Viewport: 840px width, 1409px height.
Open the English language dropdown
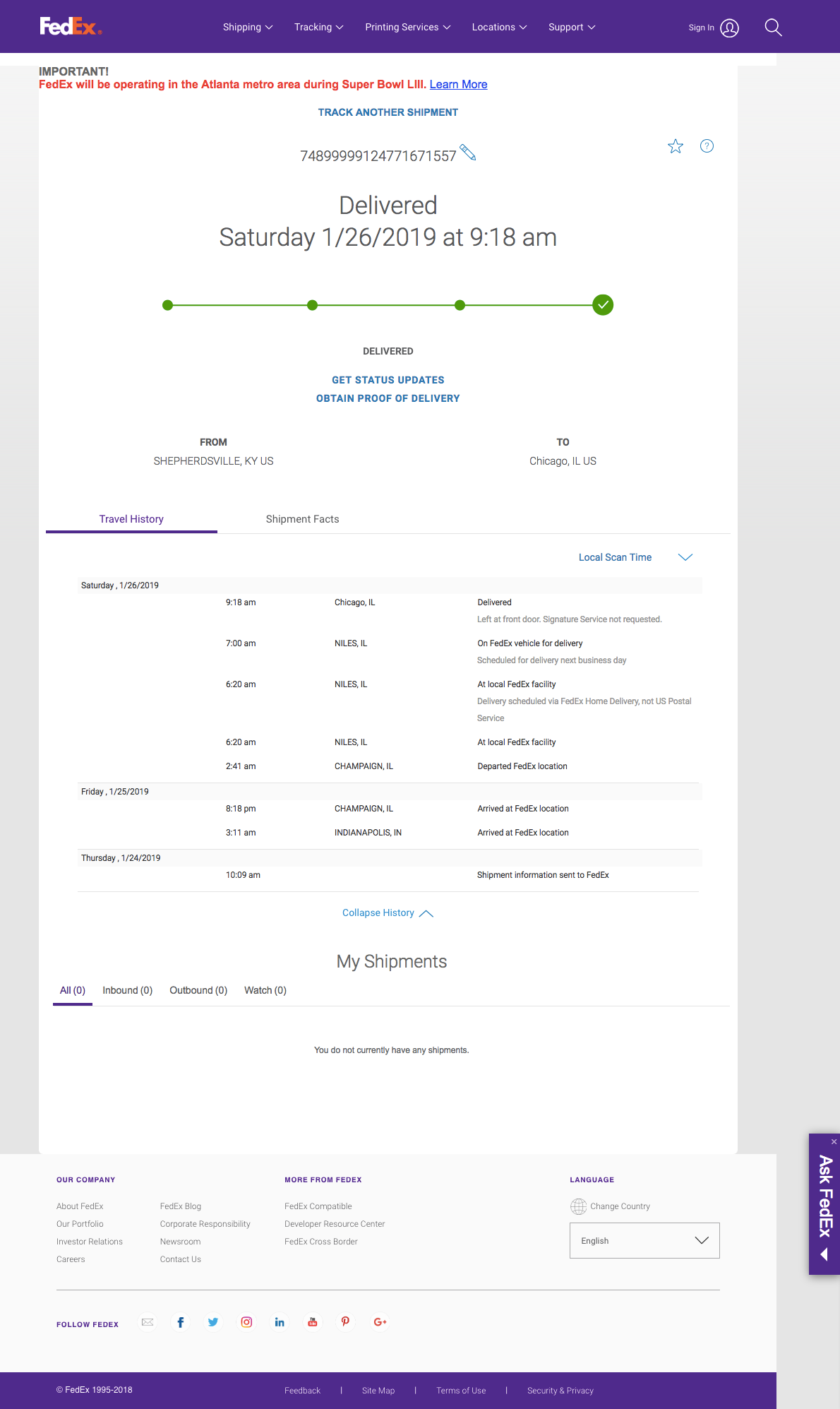tap(644, 1240)
